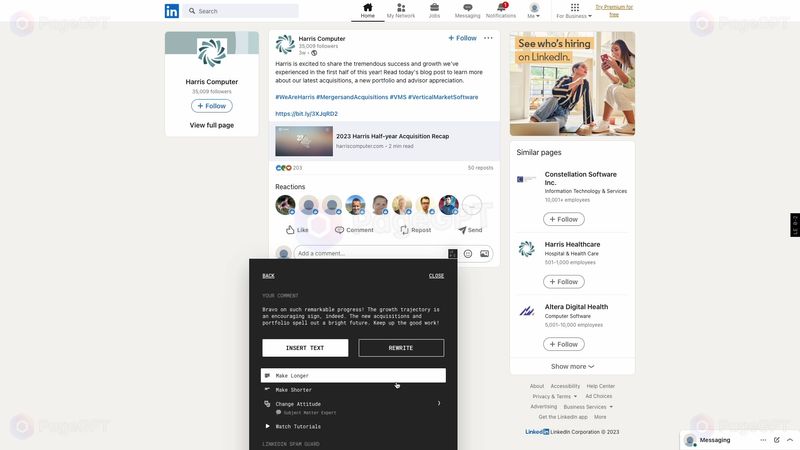Click the Comment action on the post
800x450 pixels.
click(x=354, y=230)
